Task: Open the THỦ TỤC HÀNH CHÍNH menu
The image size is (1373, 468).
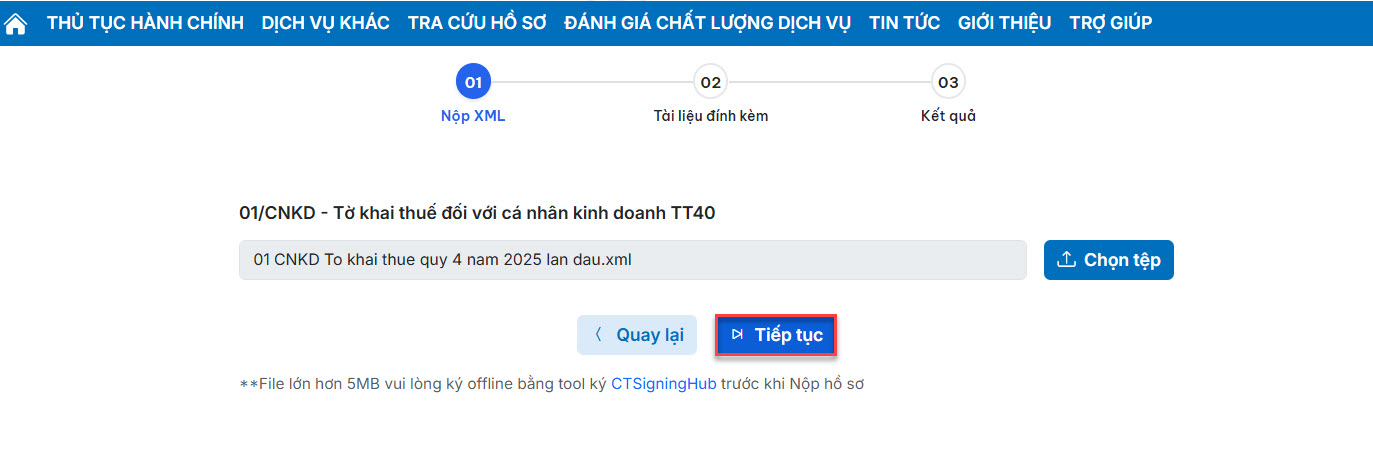Action: (145, 23)
